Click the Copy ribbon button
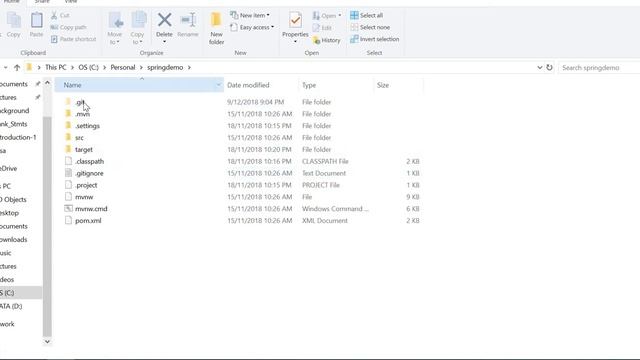 [13, 25]
